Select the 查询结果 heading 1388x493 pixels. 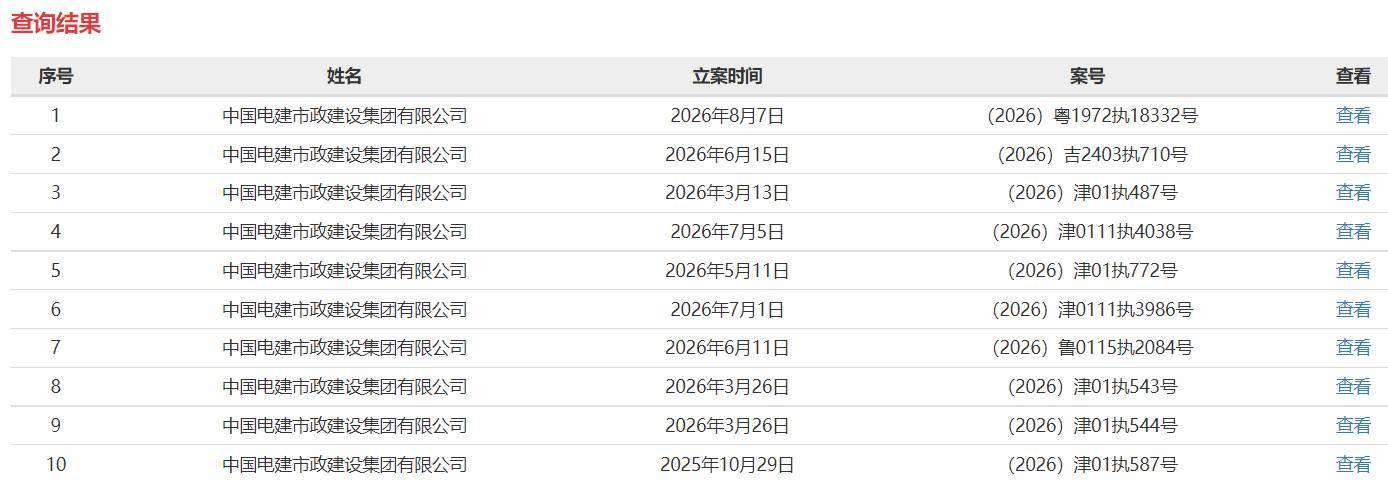click(x=56, y=24)
